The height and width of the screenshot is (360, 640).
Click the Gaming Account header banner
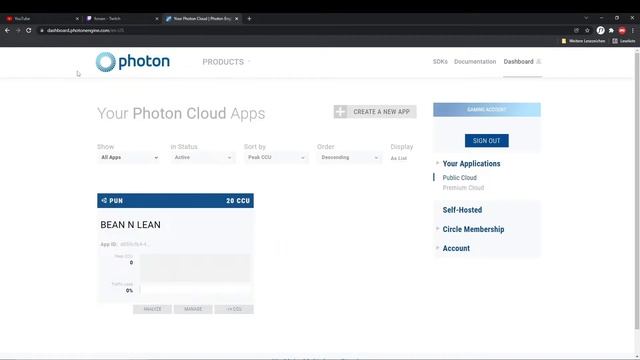coord(487,110)
